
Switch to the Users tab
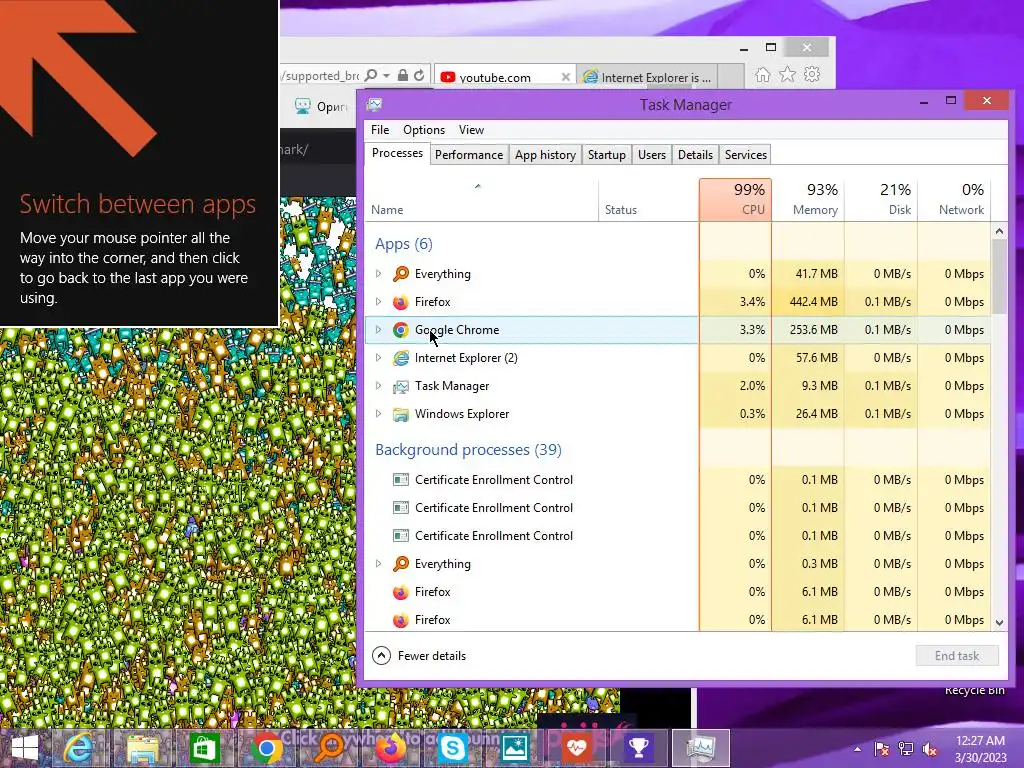pyautogui.click(x=652, y=155)
